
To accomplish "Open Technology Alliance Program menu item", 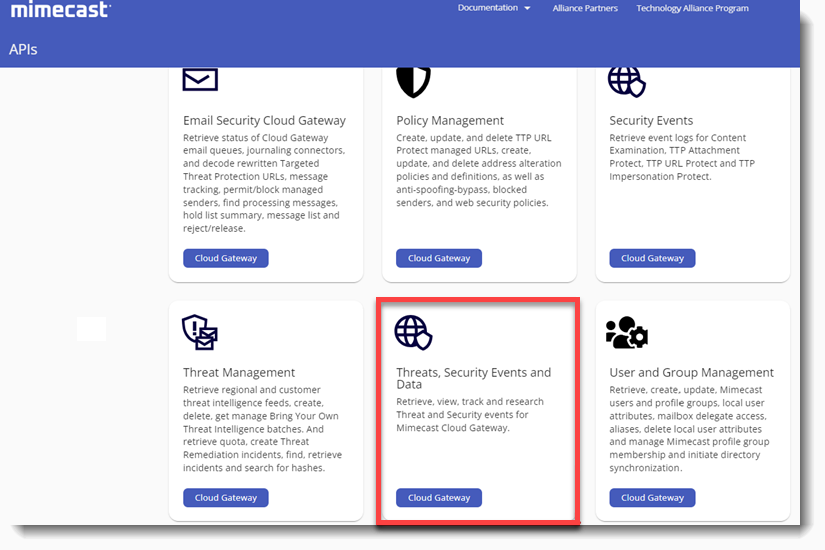I will tap(692, 8).
